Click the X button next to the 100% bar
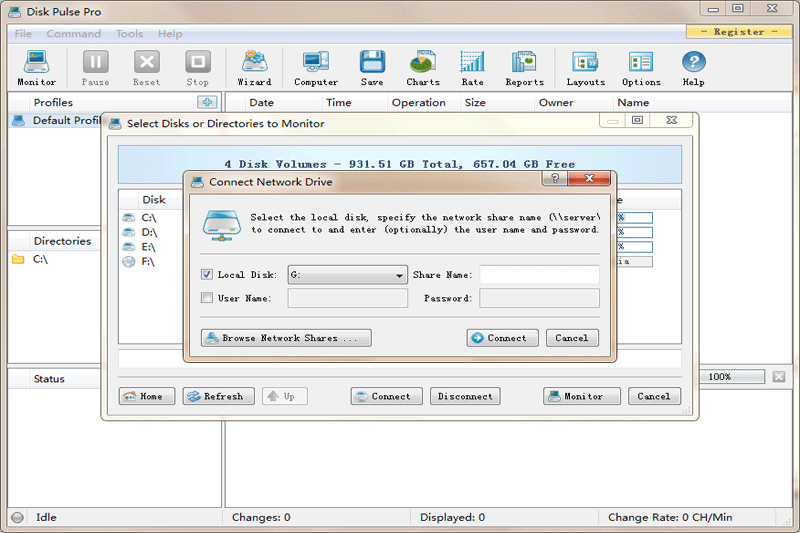This screenshot has width=800, height=533. click(779, 376)
